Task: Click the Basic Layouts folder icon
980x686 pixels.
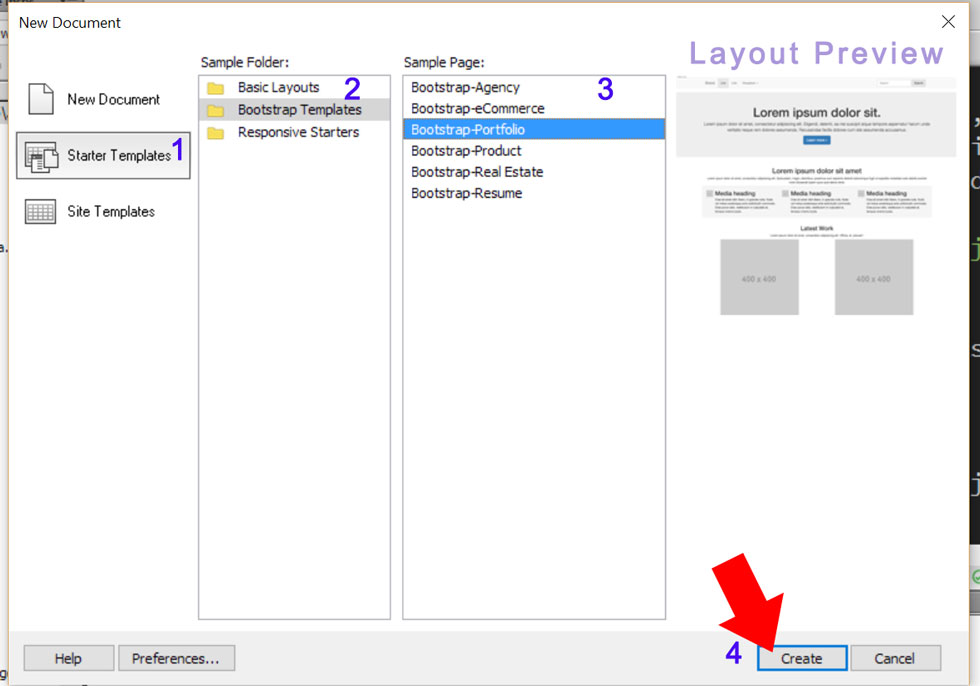Action: click(216, 88)
